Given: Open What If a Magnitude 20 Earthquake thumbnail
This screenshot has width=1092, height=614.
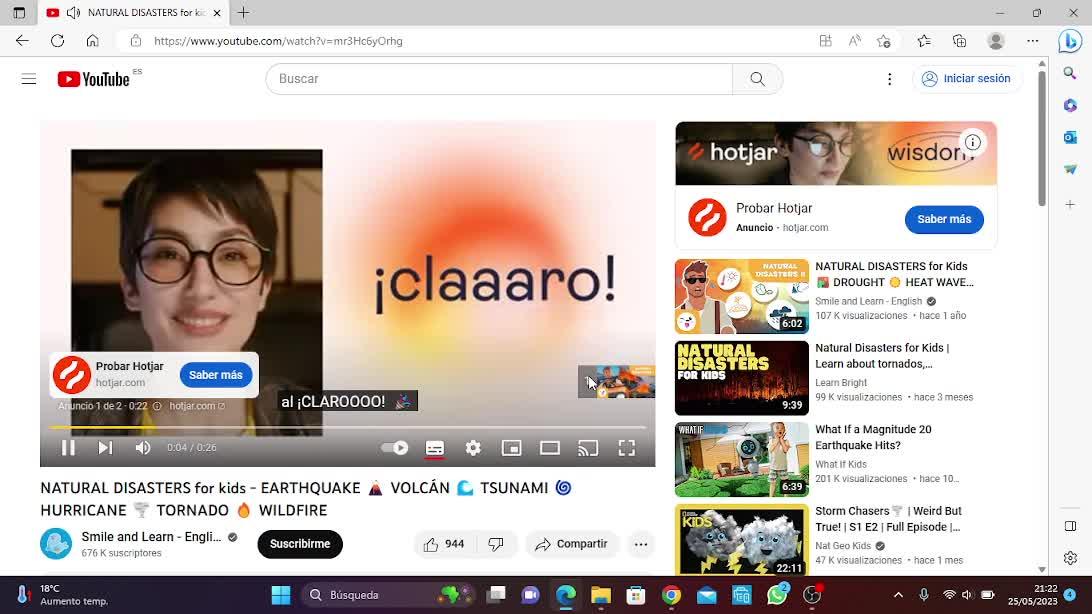Looking at the screenshot, I should coord(742,459).
